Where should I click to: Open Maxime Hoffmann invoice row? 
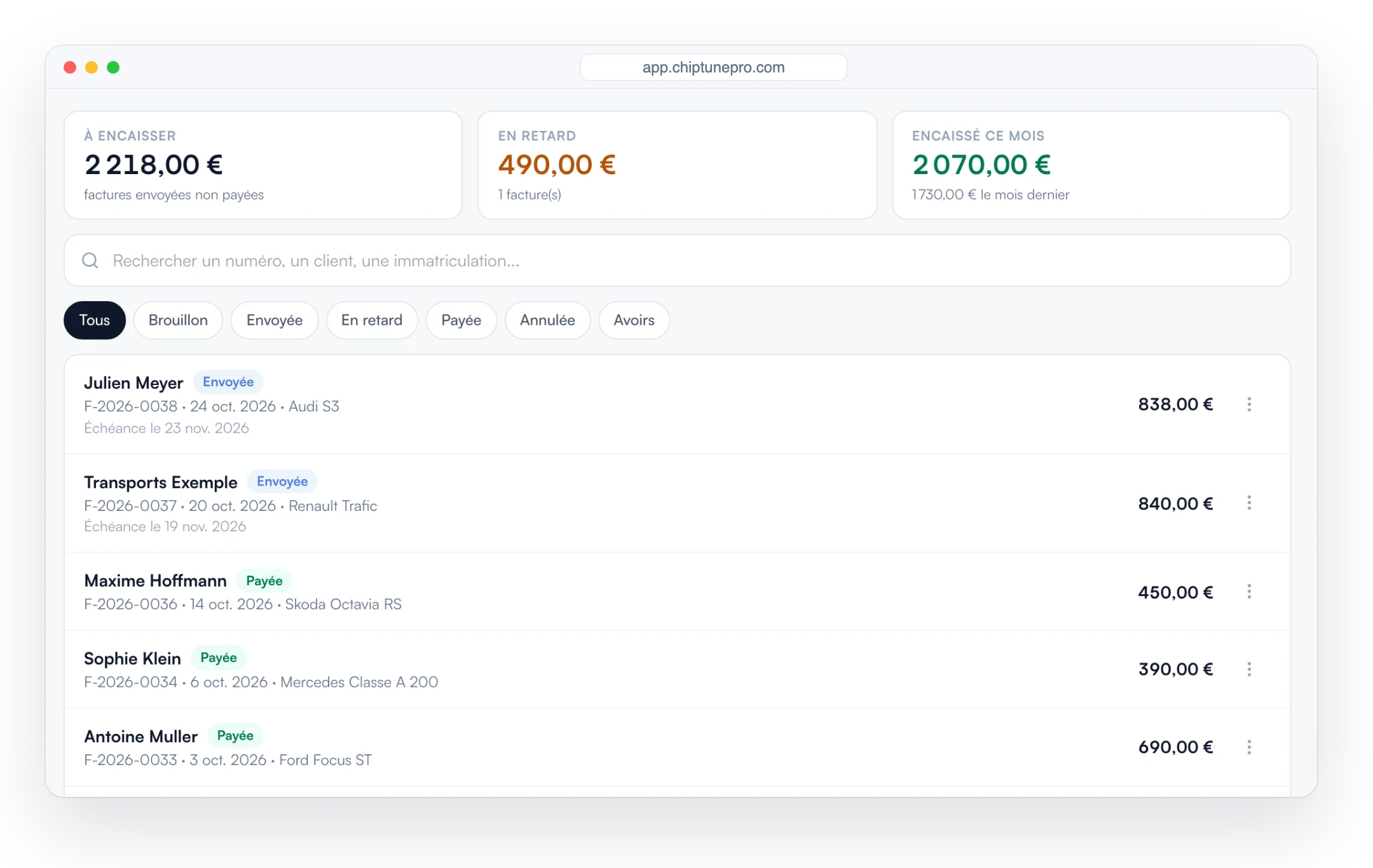[x=677, y=592]
